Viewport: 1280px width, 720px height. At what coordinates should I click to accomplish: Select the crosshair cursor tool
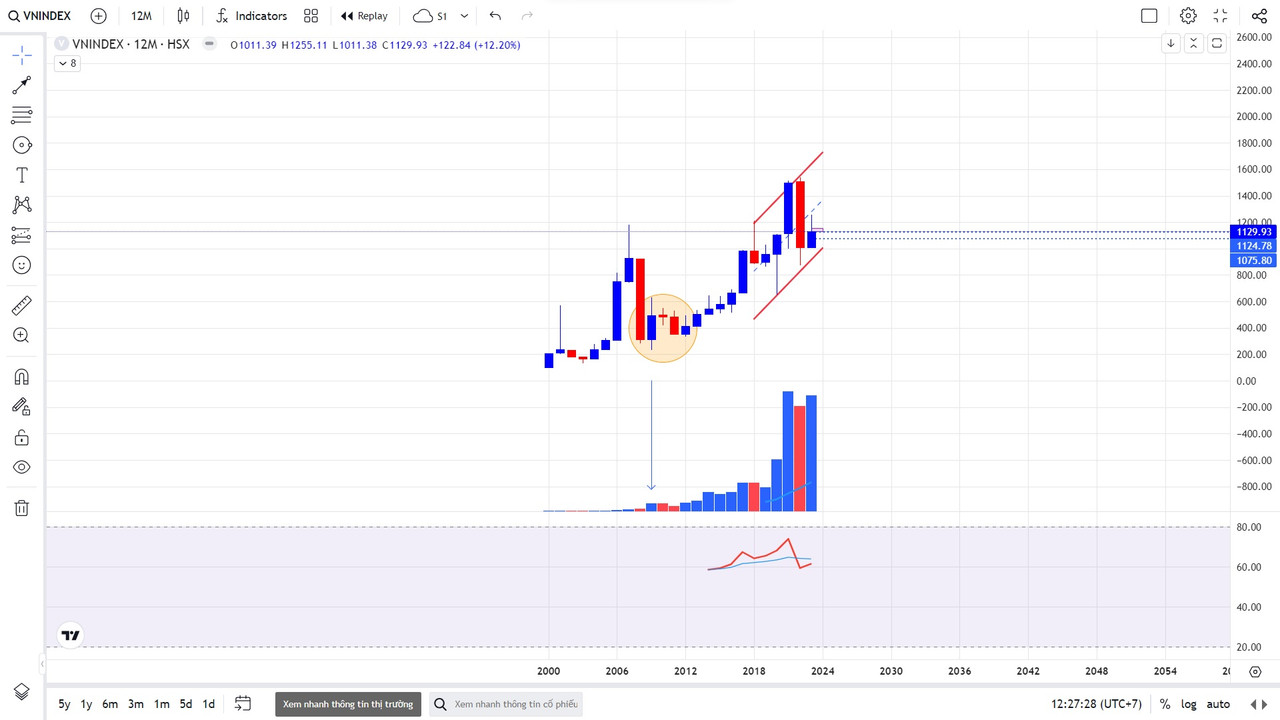coord(21,55)
